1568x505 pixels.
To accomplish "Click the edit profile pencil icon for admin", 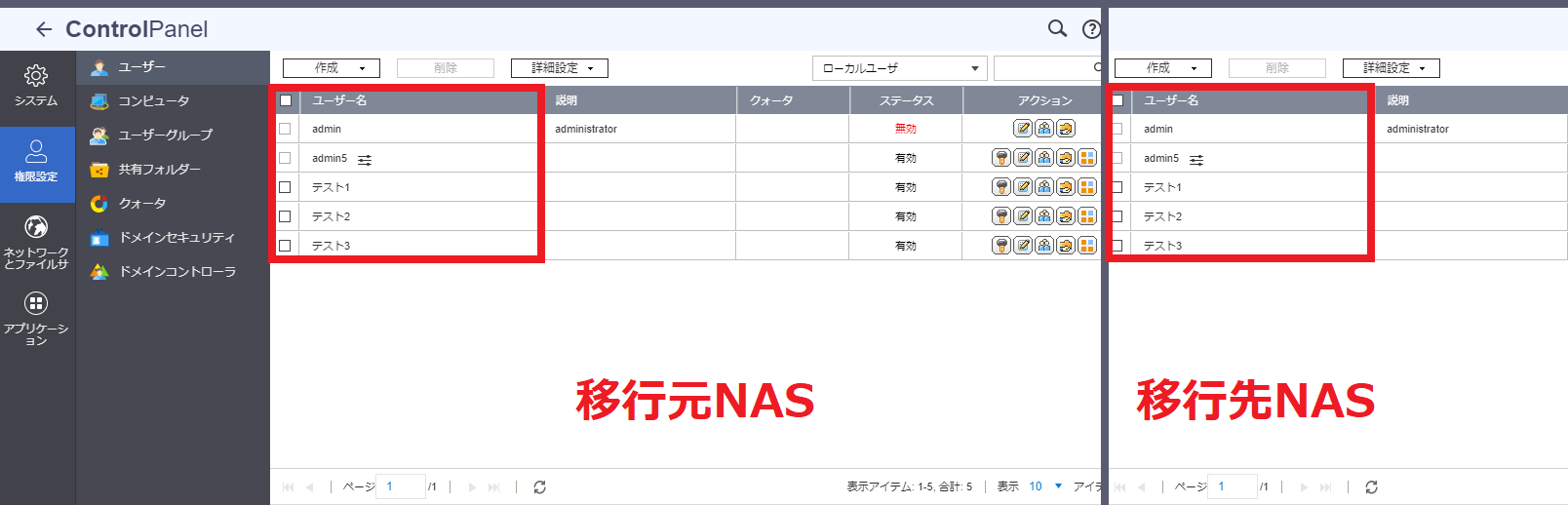I will 1023,129.
